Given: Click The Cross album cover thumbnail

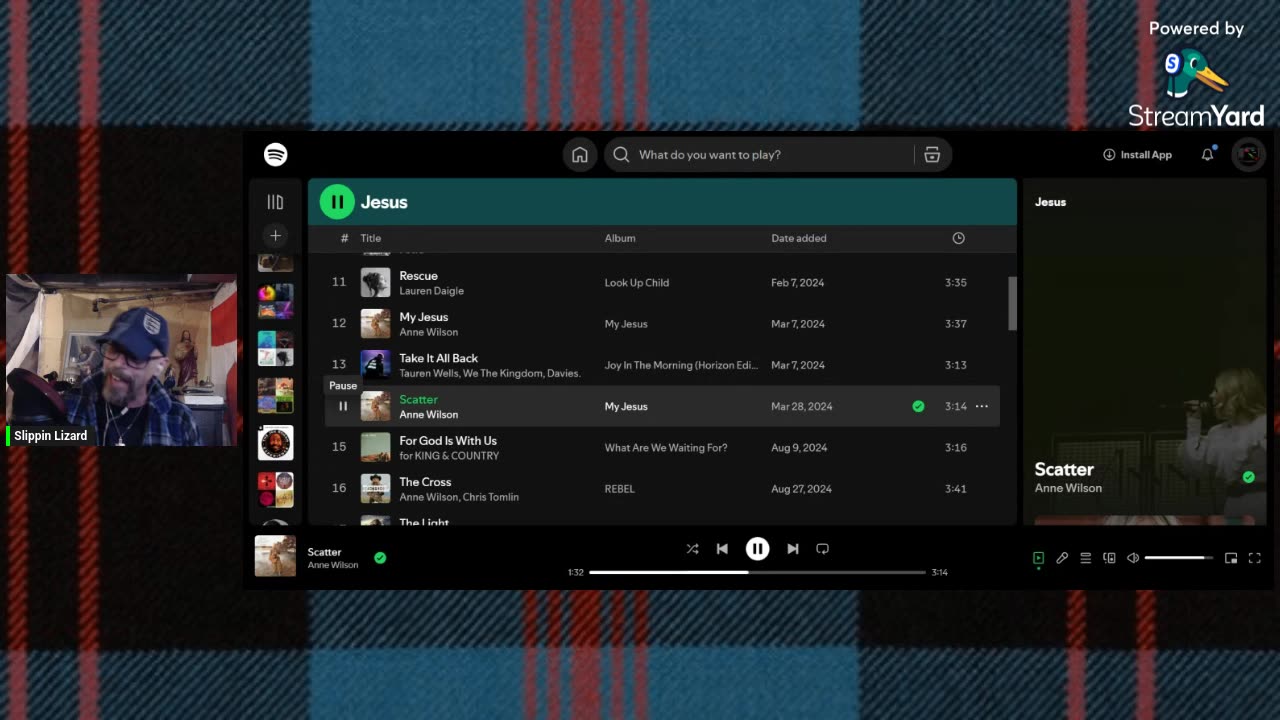Looking at the screenshot, I should coord(375,489).
